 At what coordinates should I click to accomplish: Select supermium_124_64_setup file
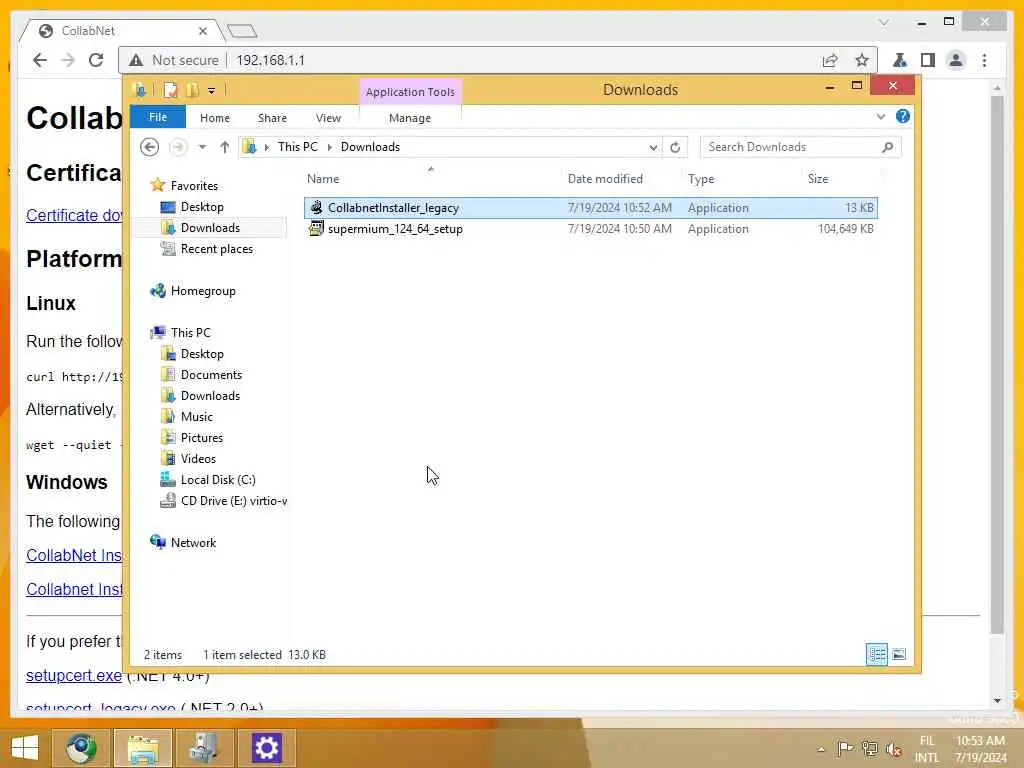[x=590, y=229]
